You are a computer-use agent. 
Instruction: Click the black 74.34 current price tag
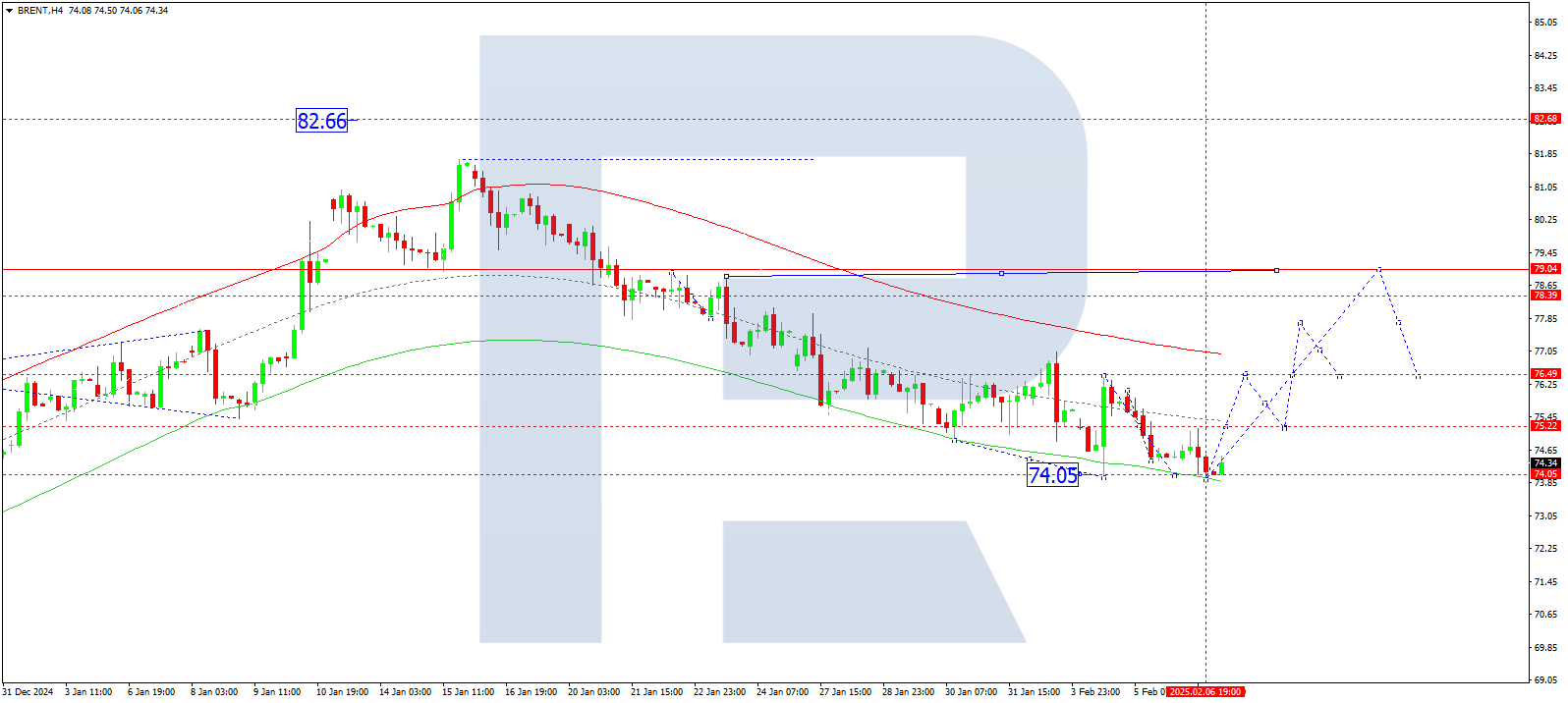(x=1545, y=463)
